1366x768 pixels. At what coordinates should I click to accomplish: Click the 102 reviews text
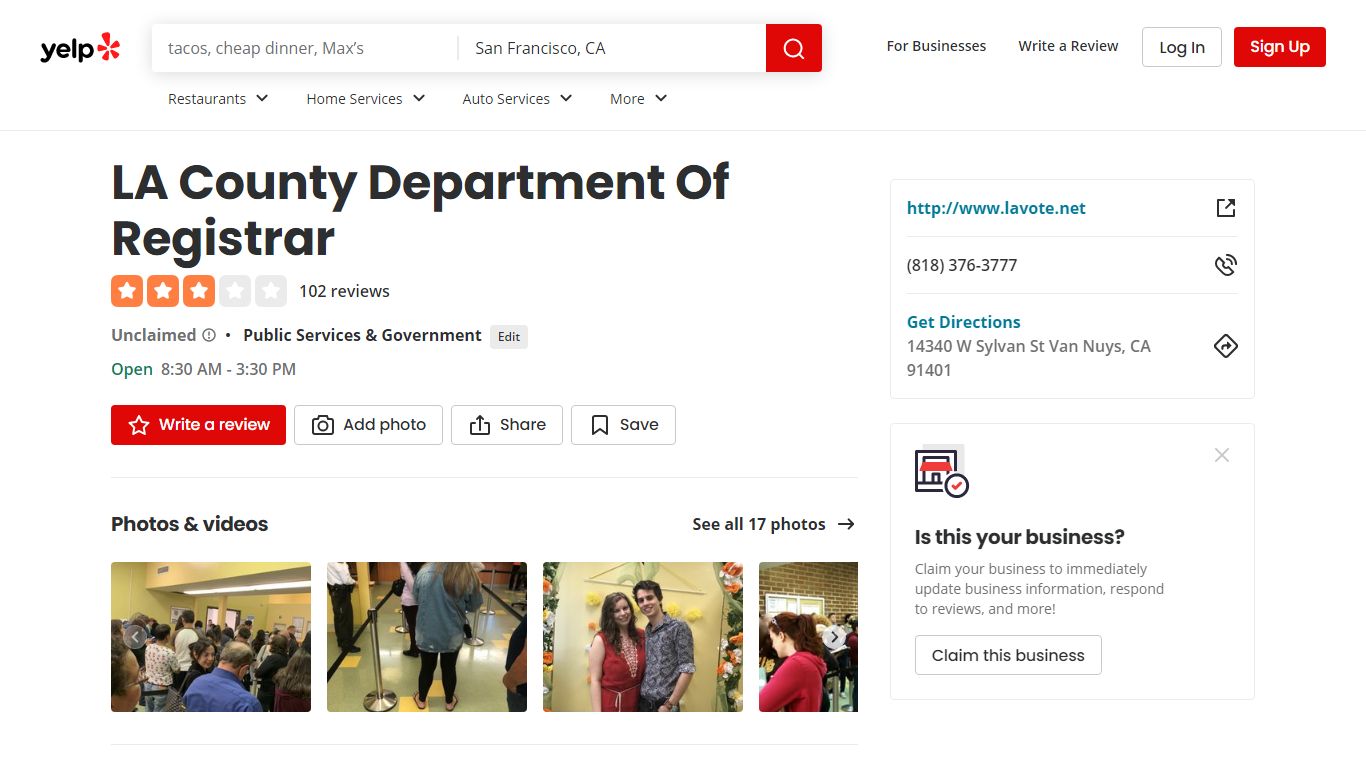344,291
